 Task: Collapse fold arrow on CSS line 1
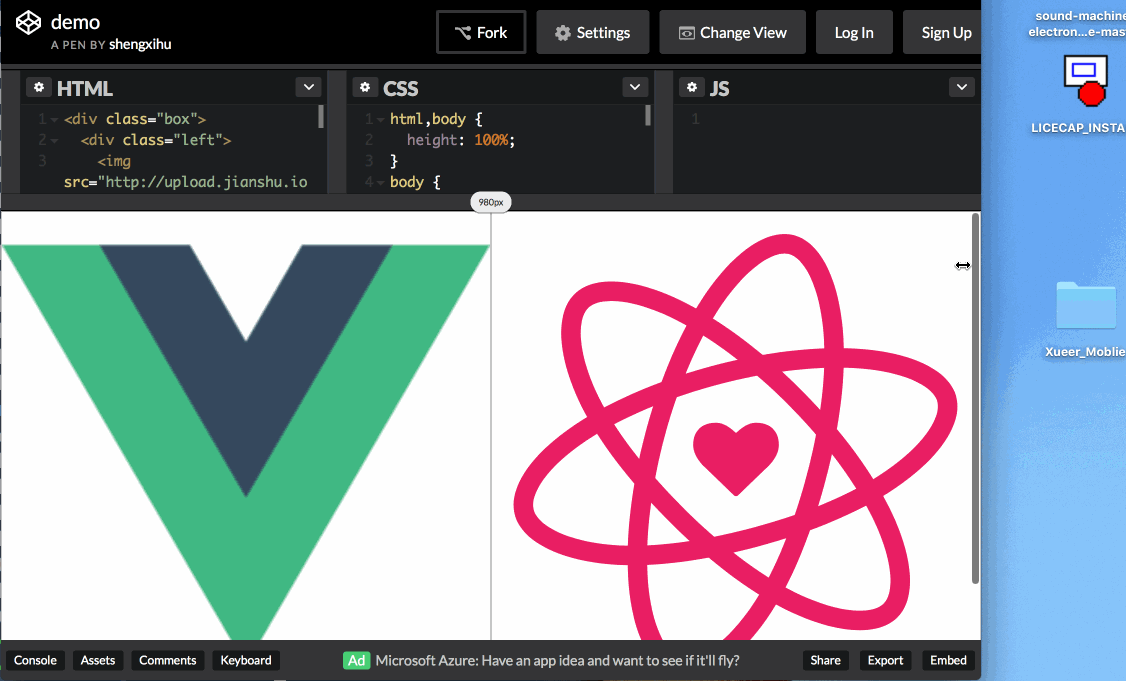pyautogui.click(x=381, y=120)
